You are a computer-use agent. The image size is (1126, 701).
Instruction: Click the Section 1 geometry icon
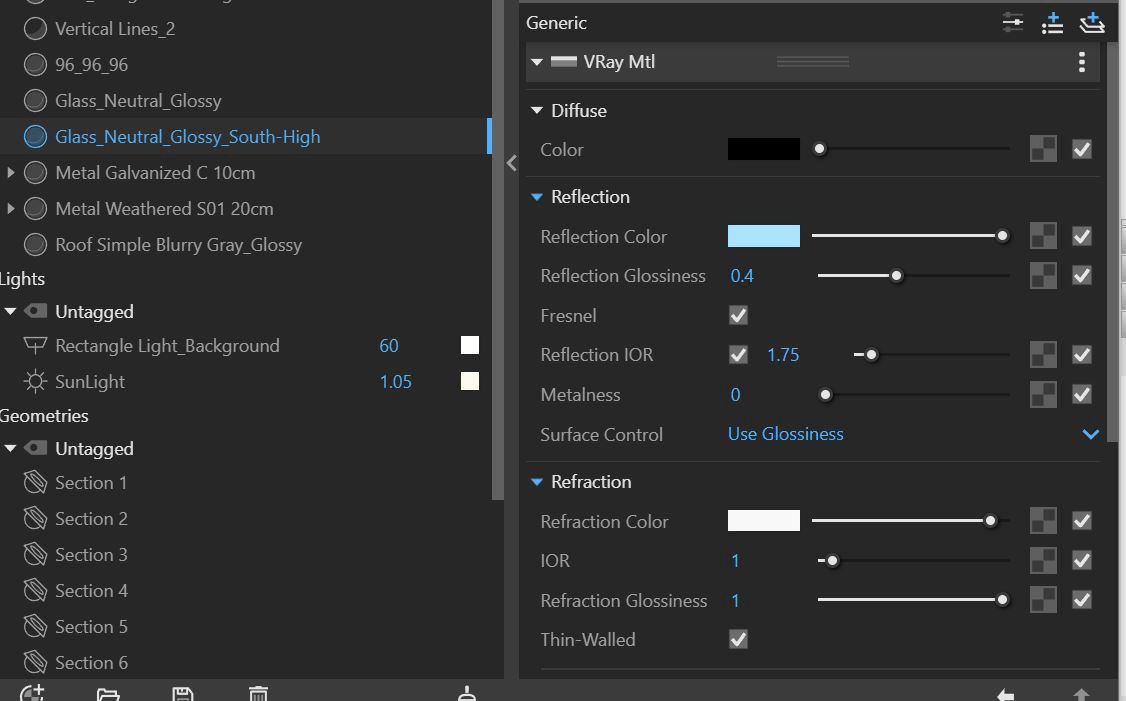coord(35,483)
